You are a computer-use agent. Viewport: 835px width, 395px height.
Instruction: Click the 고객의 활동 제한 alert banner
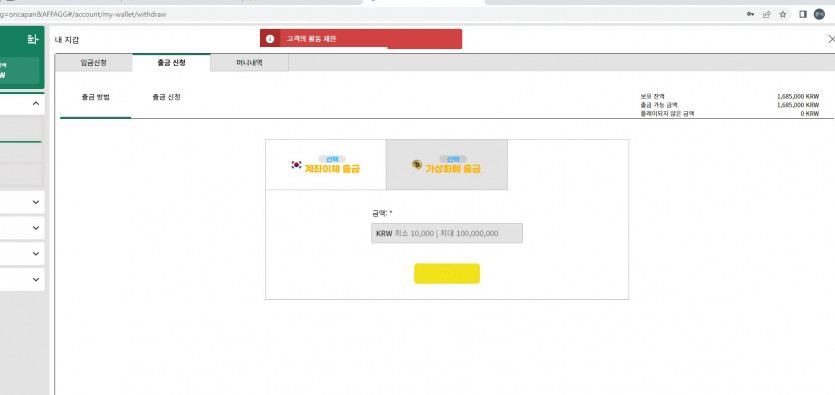[x=361, y=39]
